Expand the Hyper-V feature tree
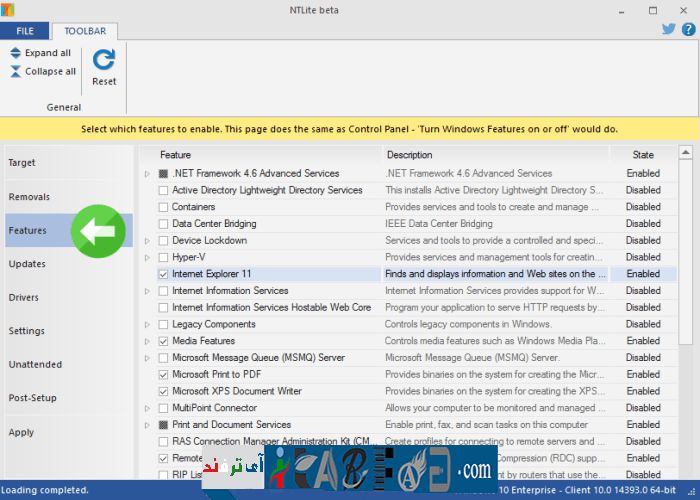This screenshot has height=500, width=700. (x=147, y=257)
